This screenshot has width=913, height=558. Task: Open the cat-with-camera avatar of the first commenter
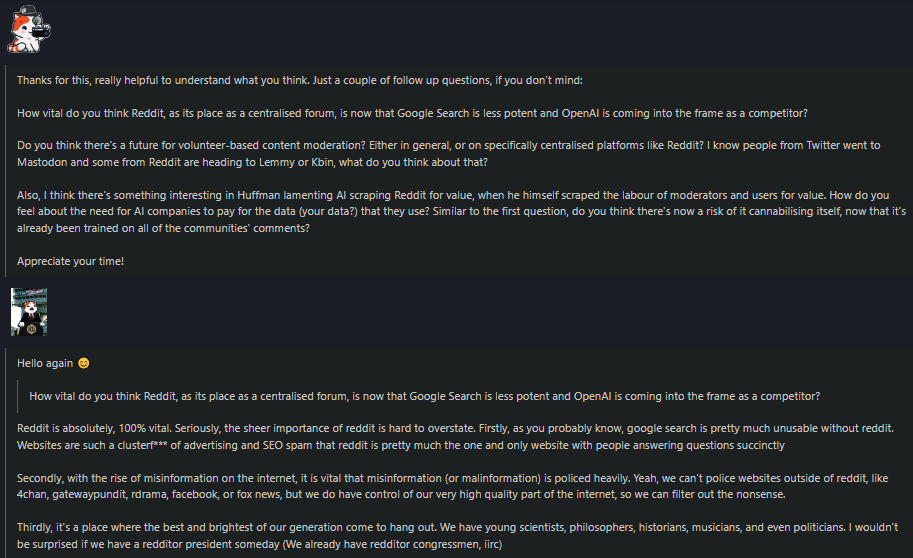(29, 29)
